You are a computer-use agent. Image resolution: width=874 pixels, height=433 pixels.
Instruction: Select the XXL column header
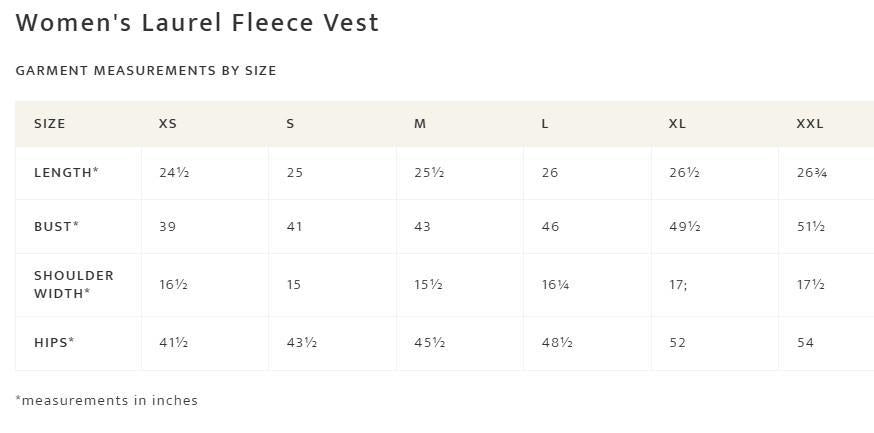click(809, 124)
